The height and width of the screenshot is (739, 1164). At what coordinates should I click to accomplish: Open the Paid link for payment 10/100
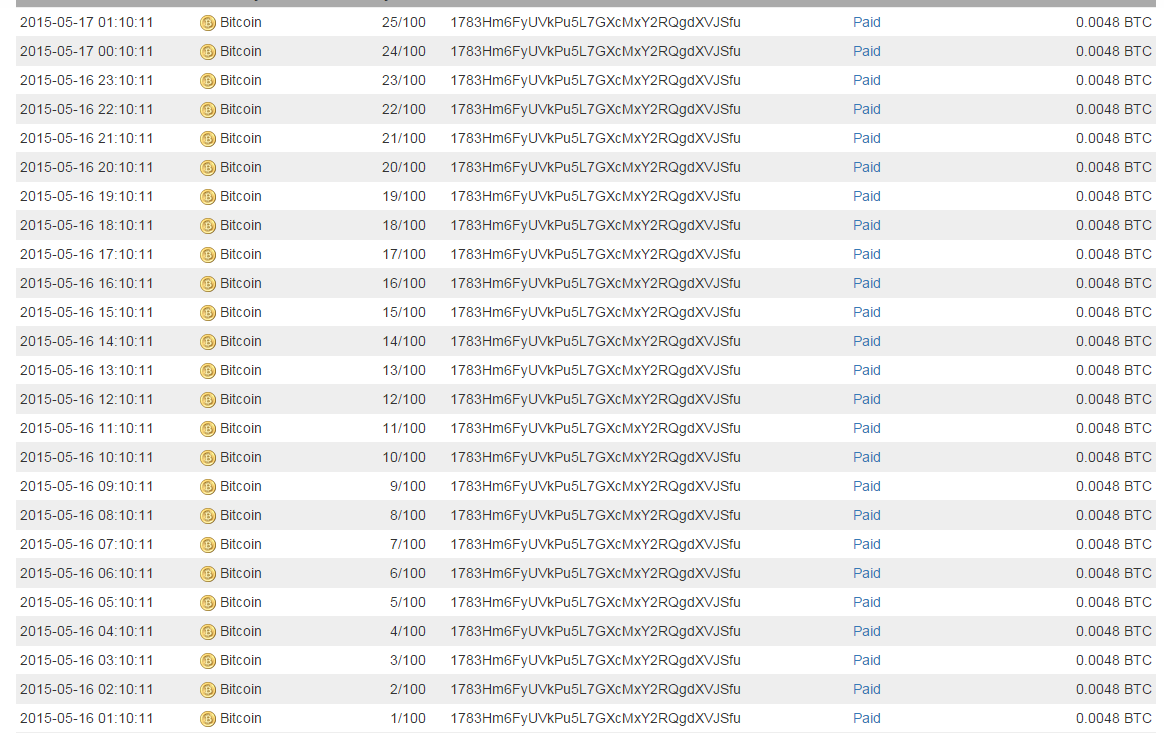866,457
